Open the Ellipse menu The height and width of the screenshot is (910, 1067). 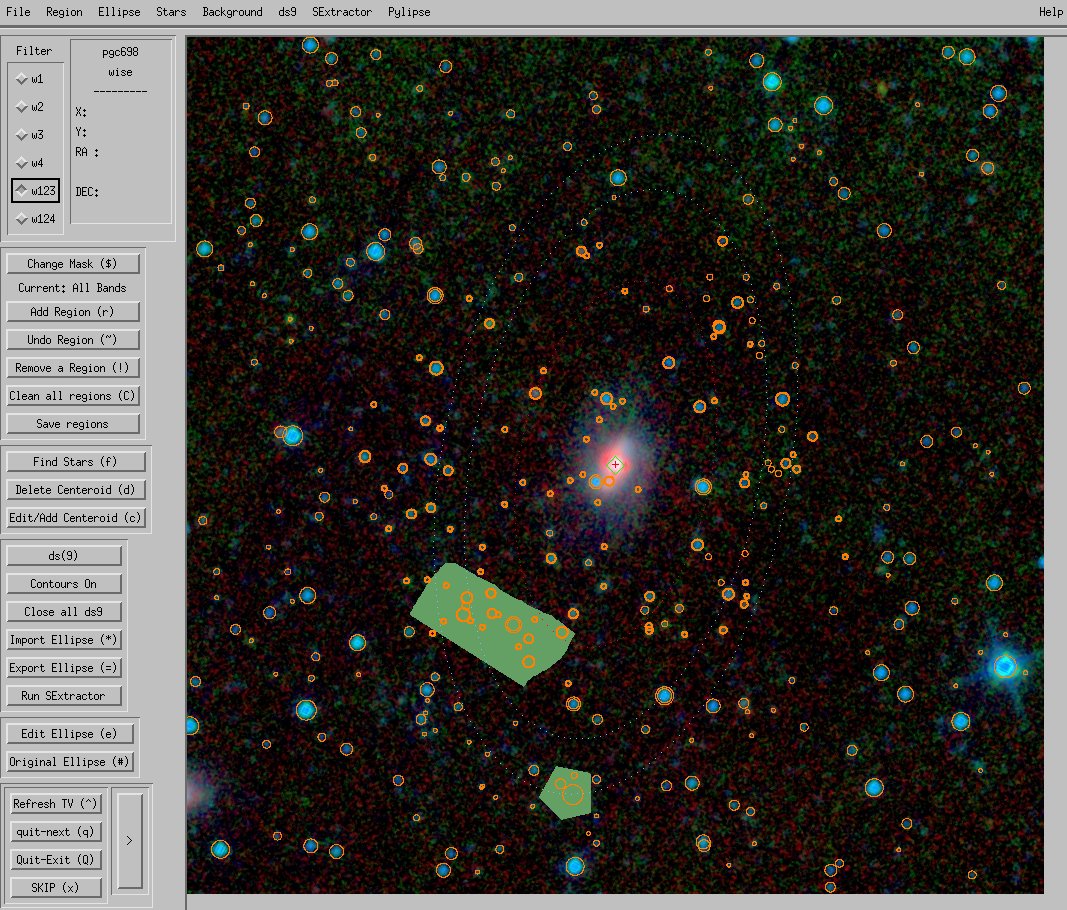tap(119, 12)
